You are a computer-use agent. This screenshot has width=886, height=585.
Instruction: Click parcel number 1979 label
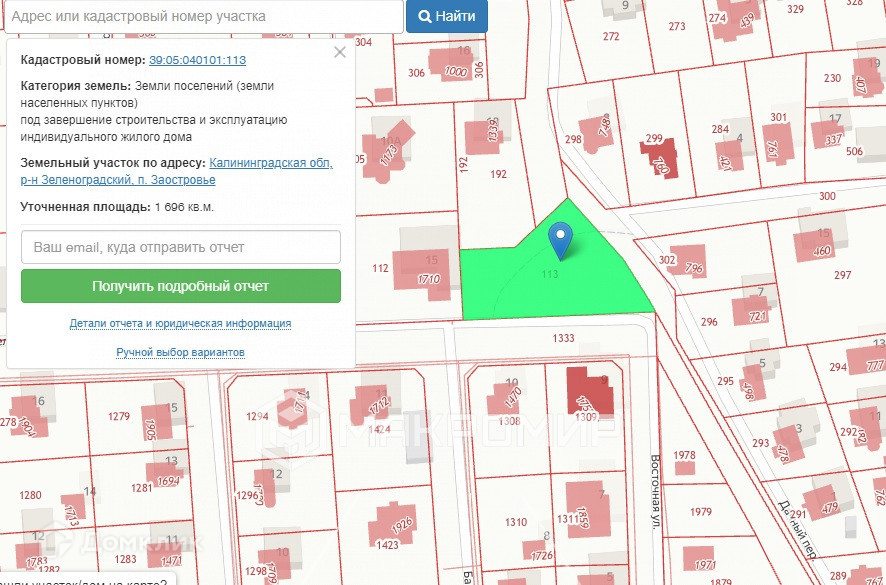click(x=701, y=512)
